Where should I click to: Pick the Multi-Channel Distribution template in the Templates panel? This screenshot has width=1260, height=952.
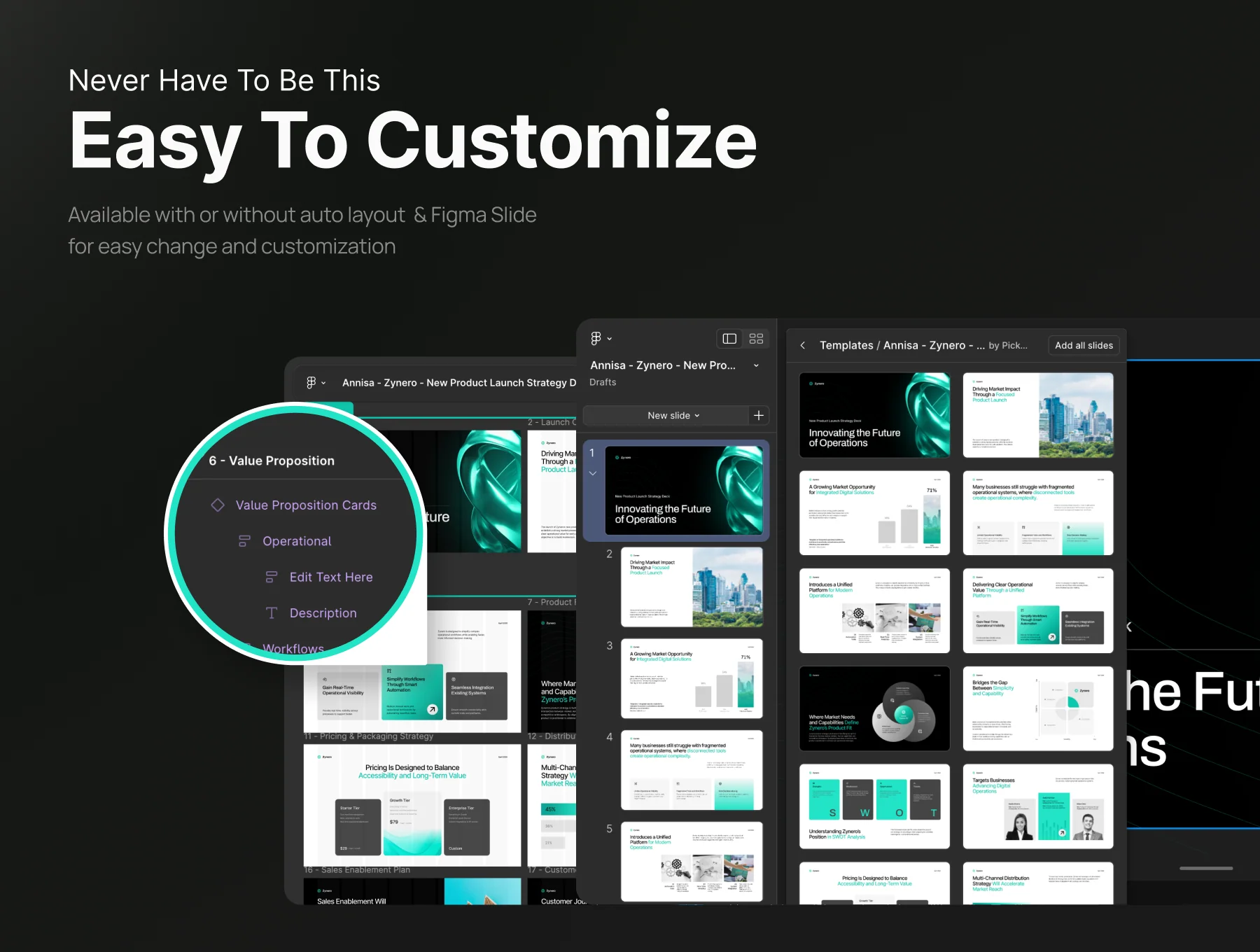coord(1038,883)
